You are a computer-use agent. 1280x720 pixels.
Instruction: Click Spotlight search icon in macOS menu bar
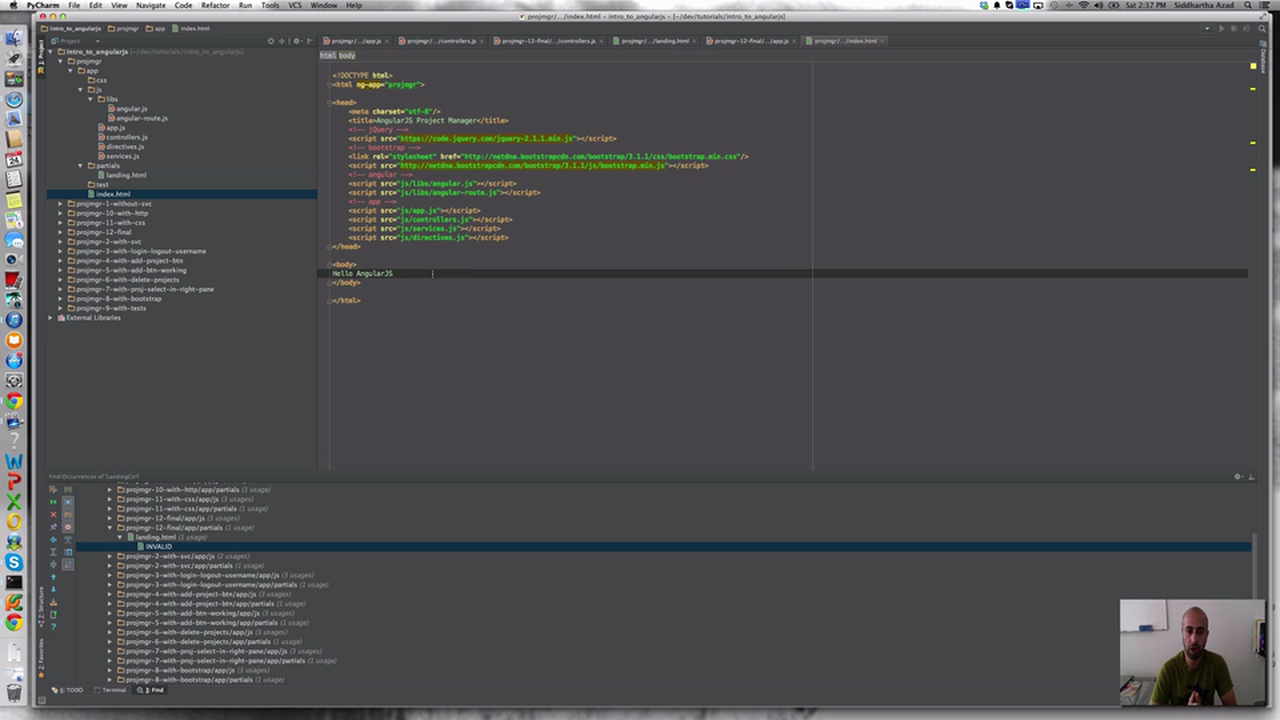point(1247,5)
